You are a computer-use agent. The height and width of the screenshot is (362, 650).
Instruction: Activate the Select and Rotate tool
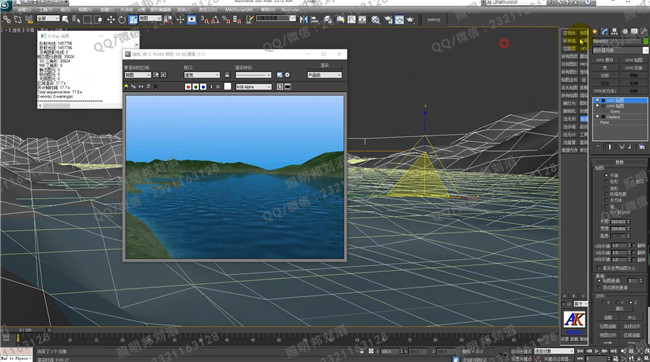tap(122, 19)
